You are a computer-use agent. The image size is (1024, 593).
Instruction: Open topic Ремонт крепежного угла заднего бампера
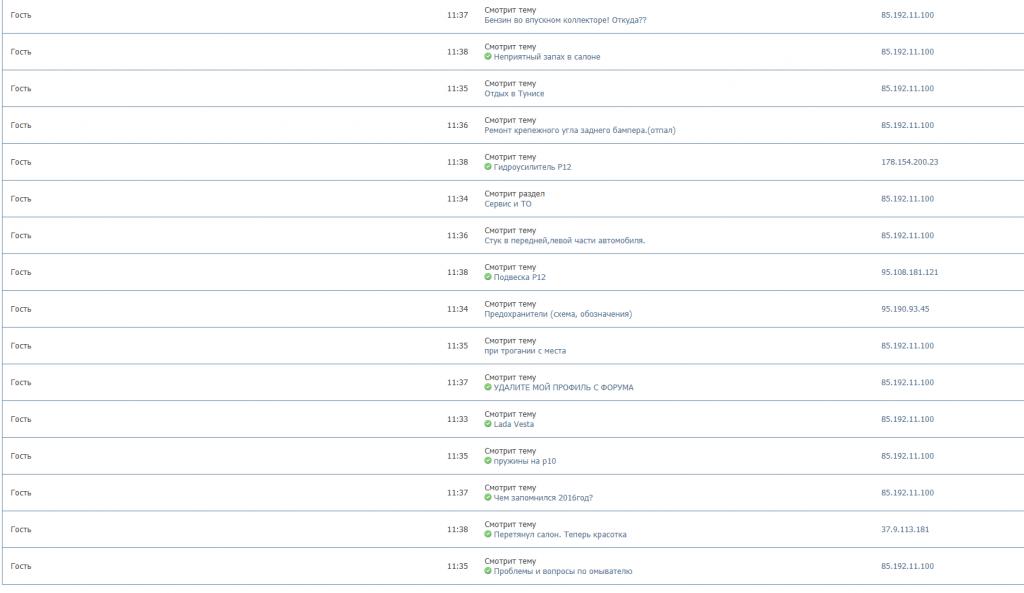pos(580,131)
